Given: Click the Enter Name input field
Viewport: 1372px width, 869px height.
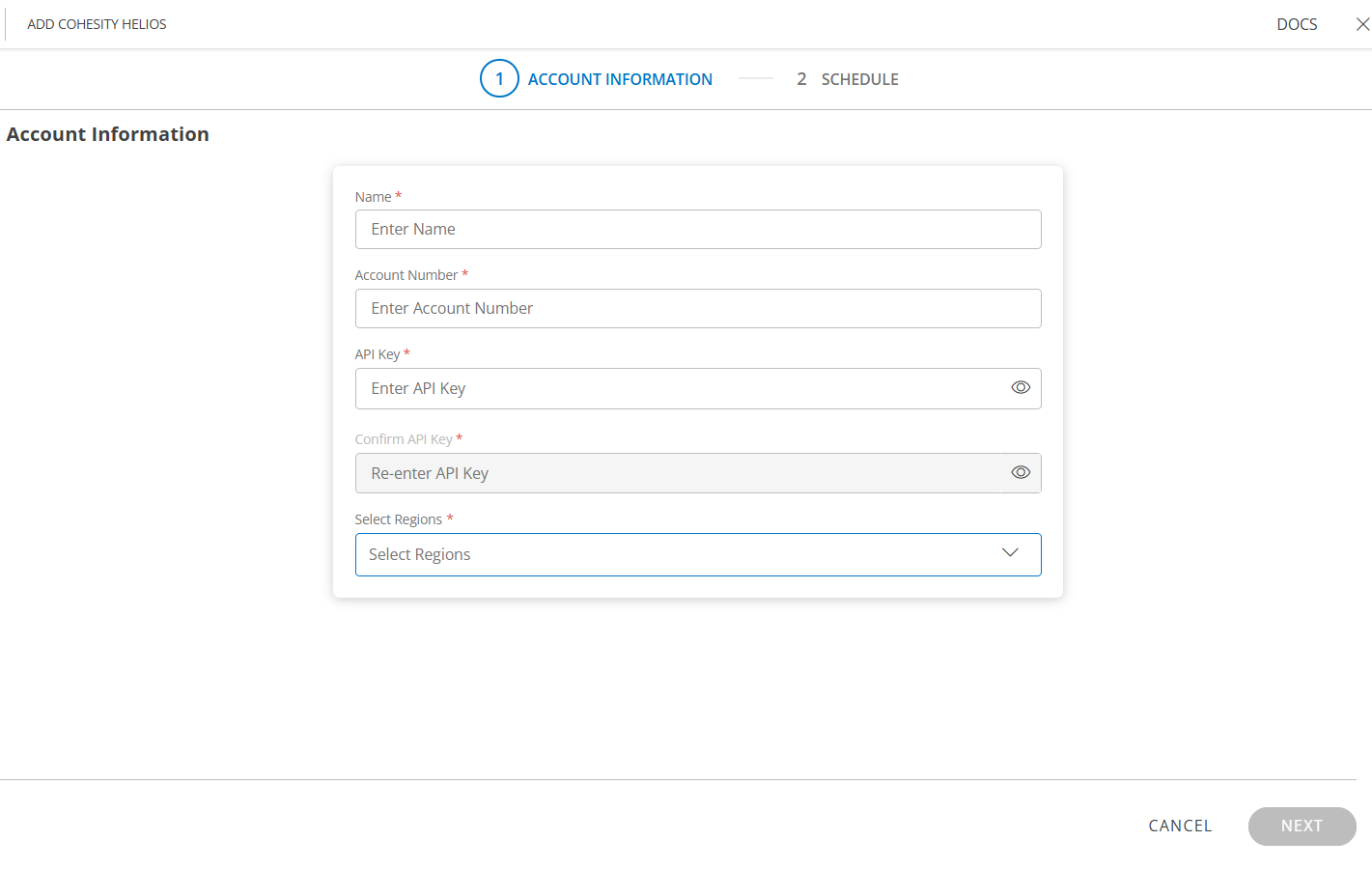Looking at the screenshot, I should tap(698, 230).
